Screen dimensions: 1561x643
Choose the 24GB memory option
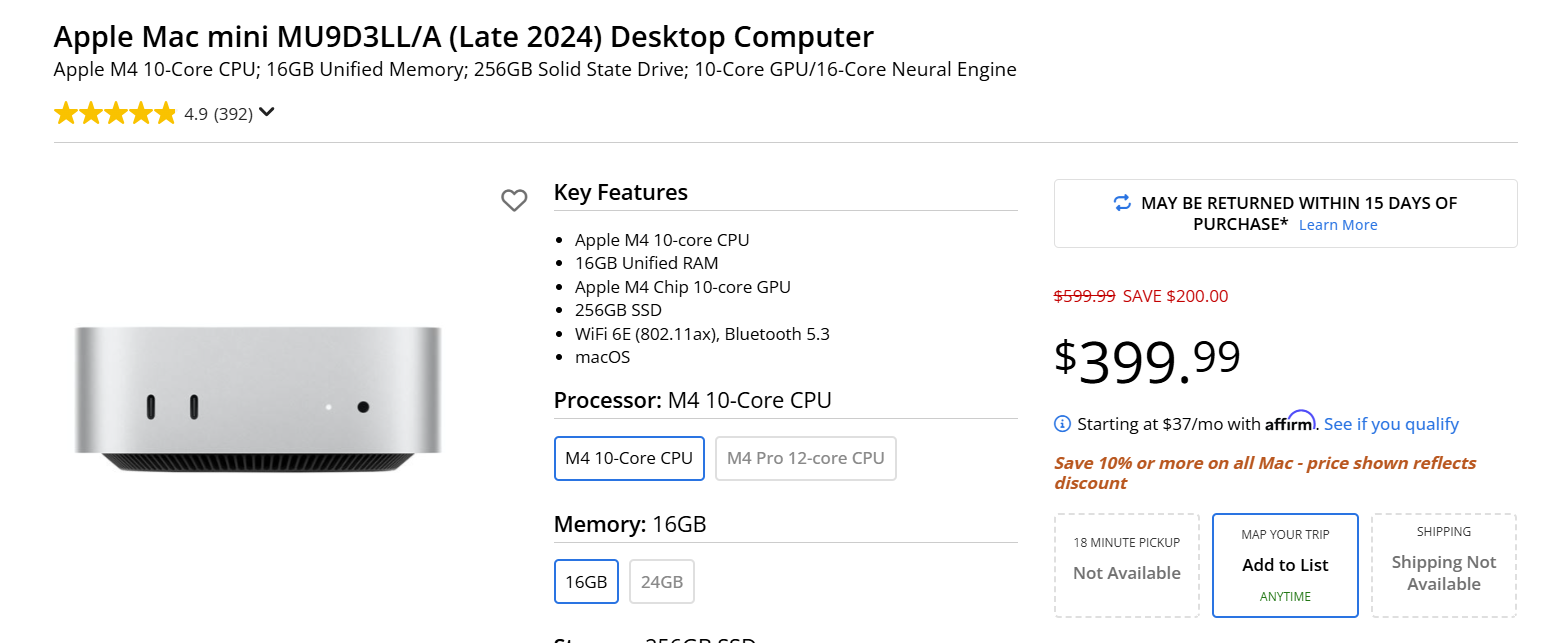pyautogui.click(x=661, y=581)
